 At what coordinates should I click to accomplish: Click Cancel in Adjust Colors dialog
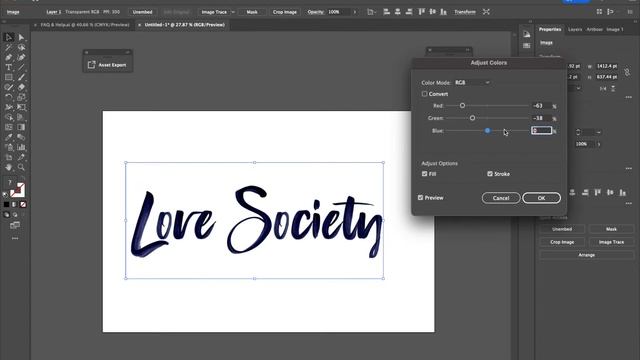(501, 198)
